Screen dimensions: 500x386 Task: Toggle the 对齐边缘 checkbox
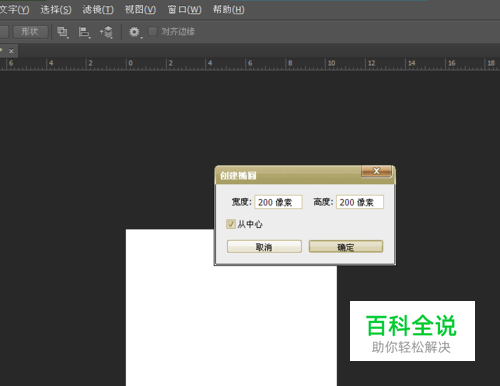click(x=153, y=32)
